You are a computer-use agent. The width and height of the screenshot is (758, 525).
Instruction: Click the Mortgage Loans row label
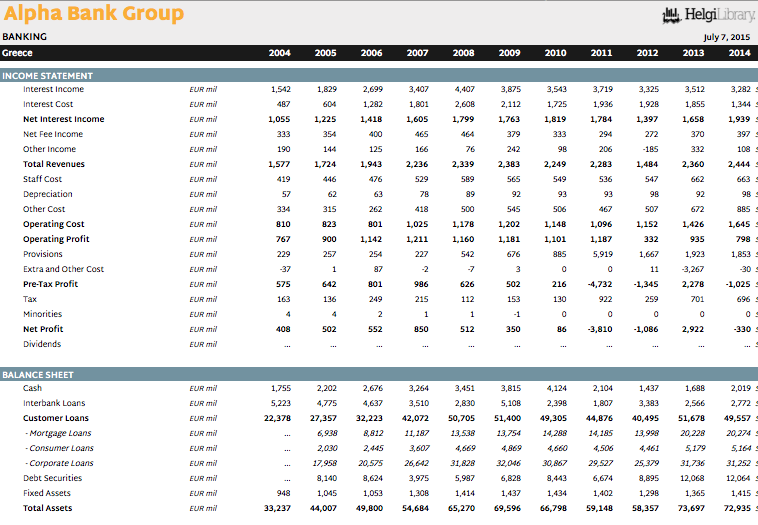(58, 433)
